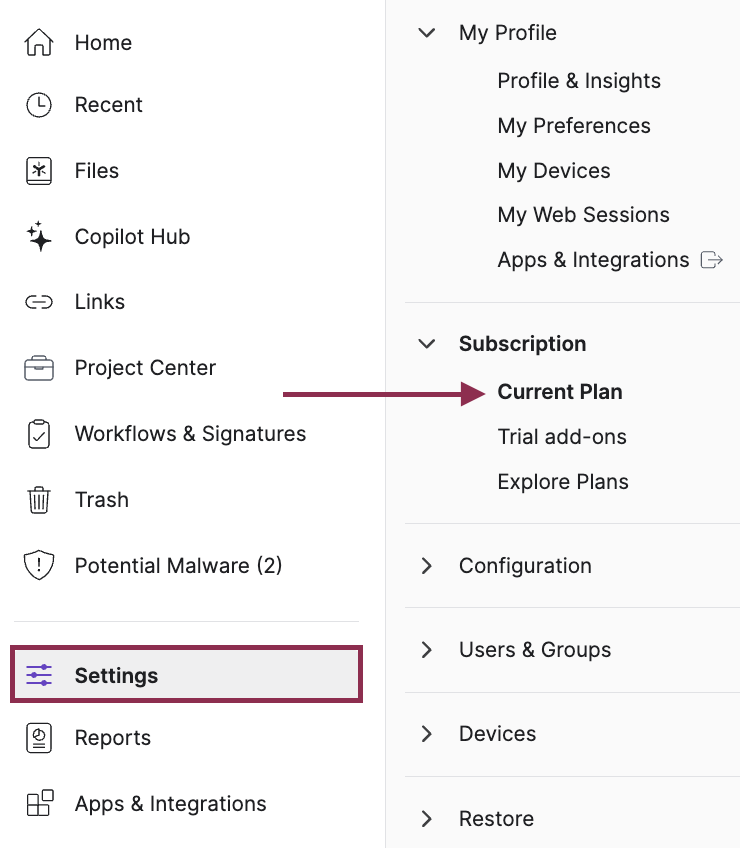Screen dimensions: 740x848
Task: Click the Workflows & Signatures checklist icon
Action: point(38,433)
